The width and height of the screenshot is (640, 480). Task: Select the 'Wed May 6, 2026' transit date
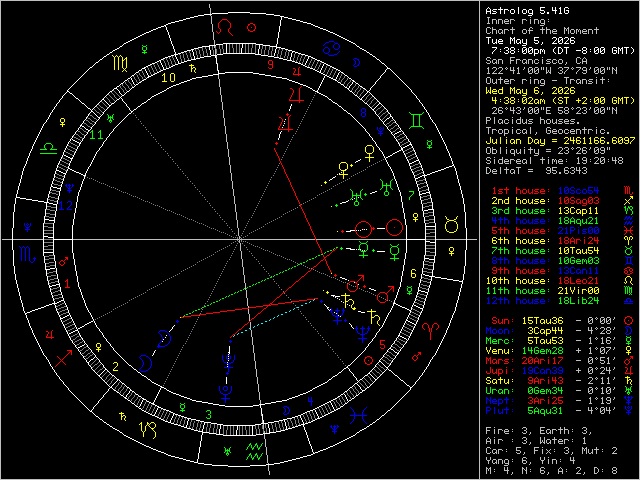[530, 91]
